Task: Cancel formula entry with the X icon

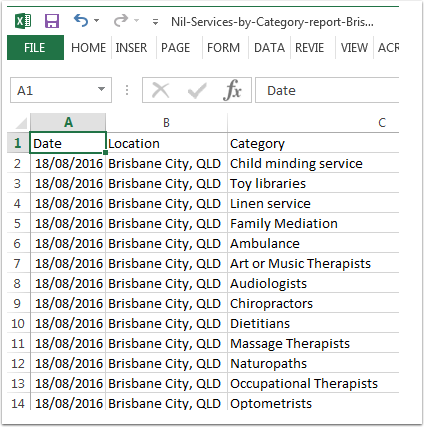Action: click(161, 90)
